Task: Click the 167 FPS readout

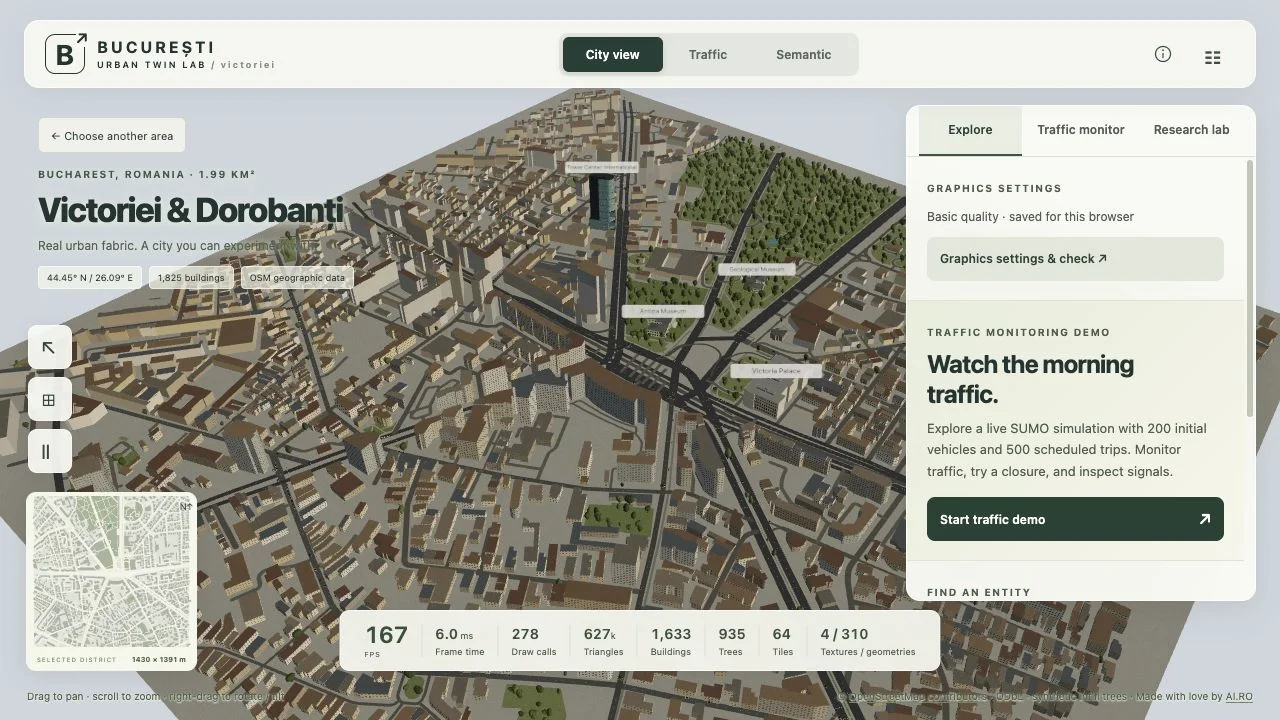Action: [386, 640]
